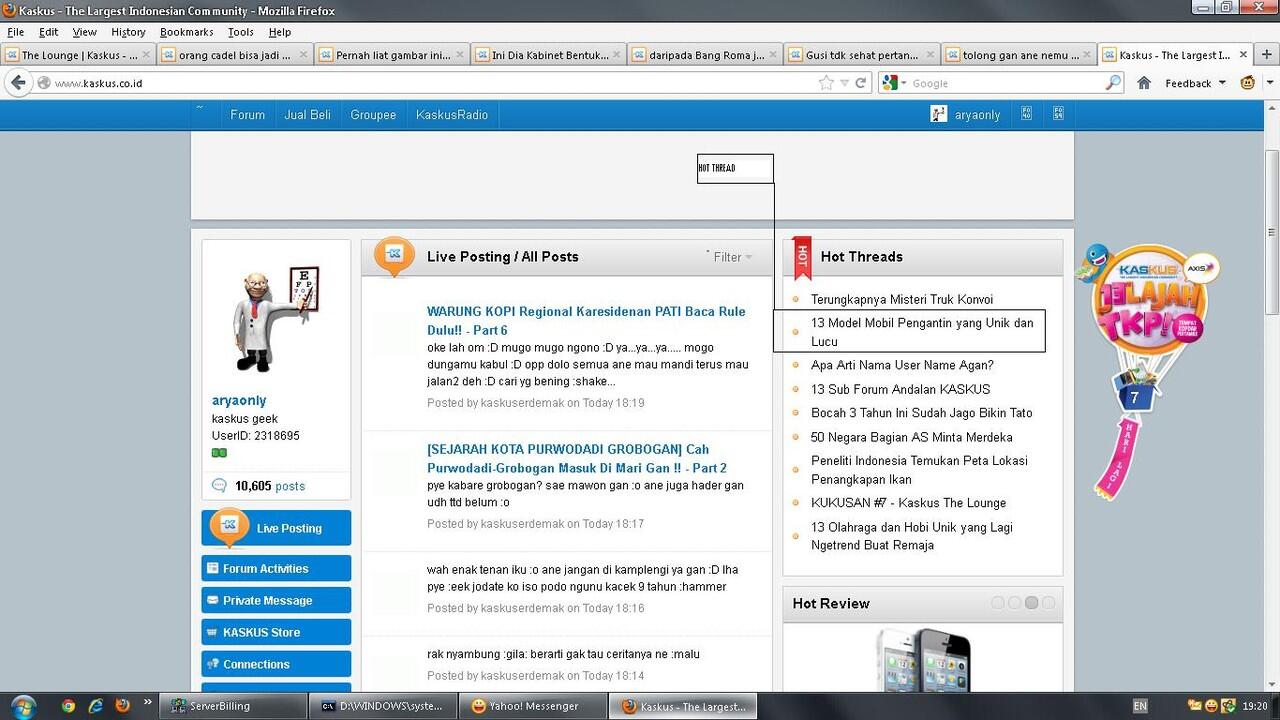The image size is (1280, 720).
Task: Open the Windows Start orb
Action: tap(21, 706)
